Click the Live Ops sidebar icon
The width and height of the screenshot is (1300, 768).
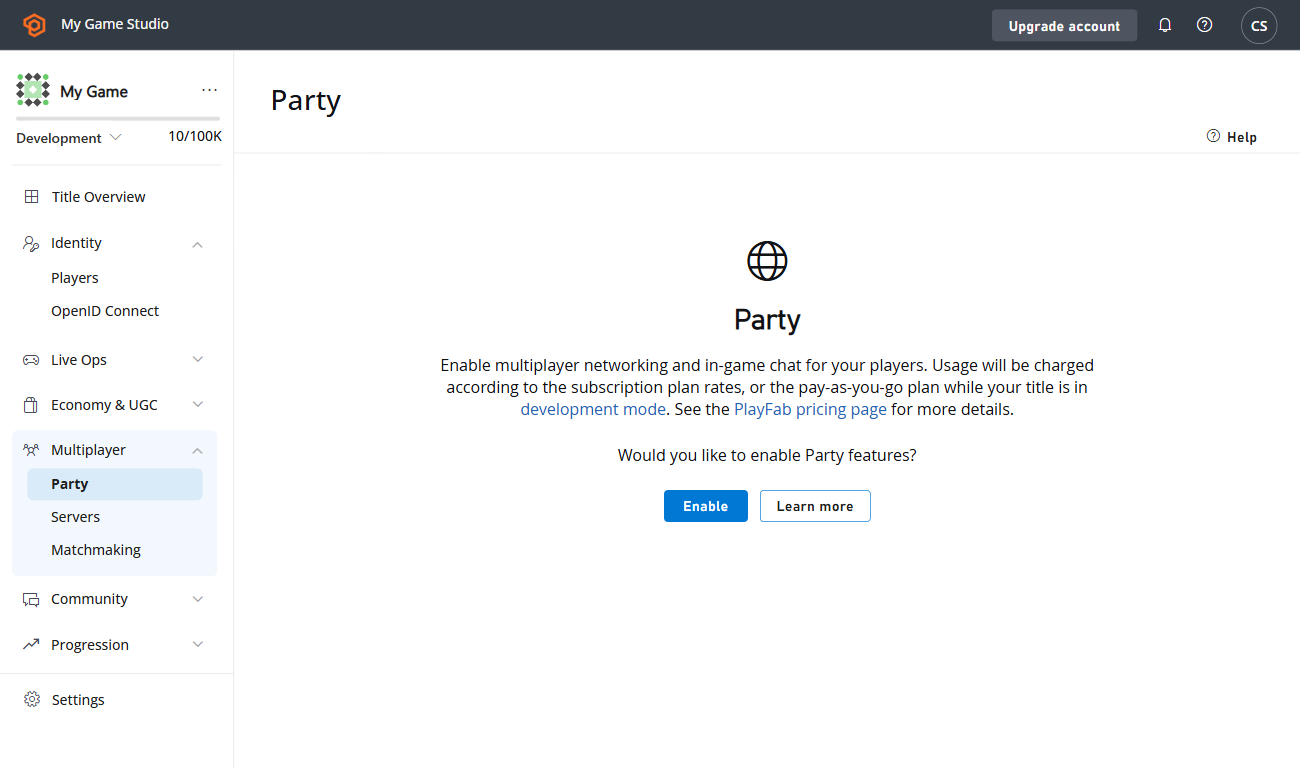pos(30,359)
